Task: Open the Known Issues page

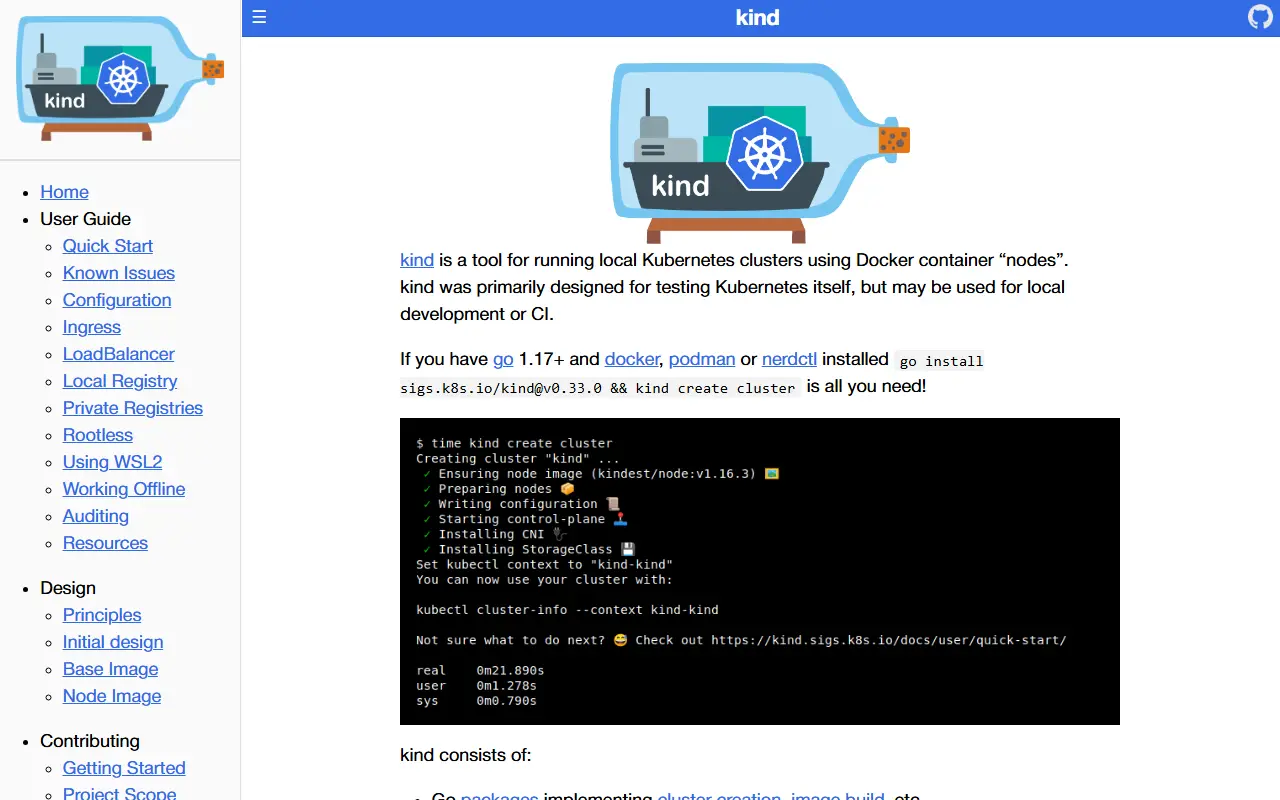Action: coord(119,273)
